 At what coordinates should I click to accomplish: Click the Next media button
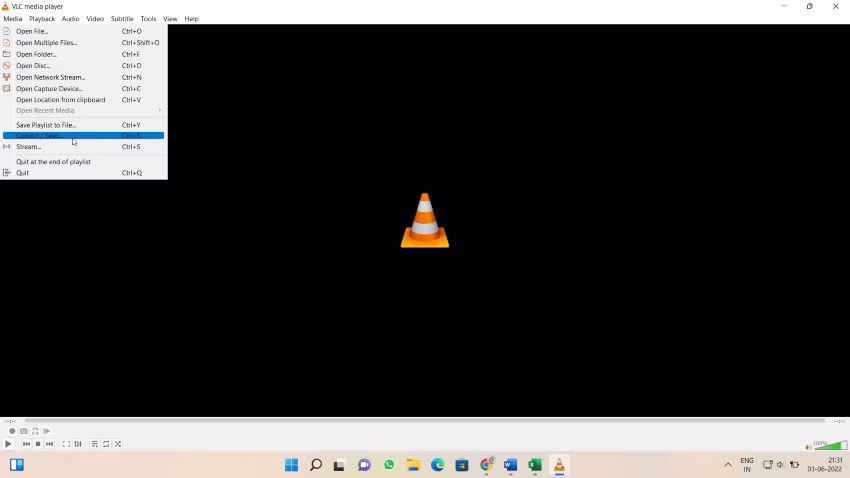point(49,444)
